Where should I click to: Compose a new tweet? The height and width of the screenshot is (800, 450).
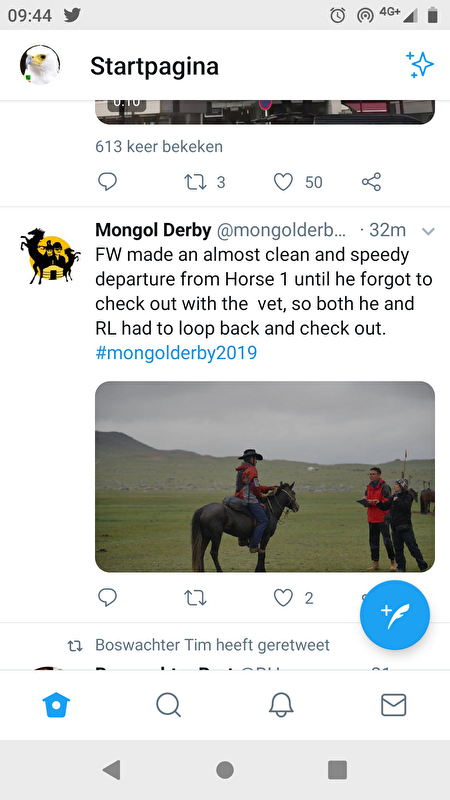pyautogui.click(x=395, y=615)
